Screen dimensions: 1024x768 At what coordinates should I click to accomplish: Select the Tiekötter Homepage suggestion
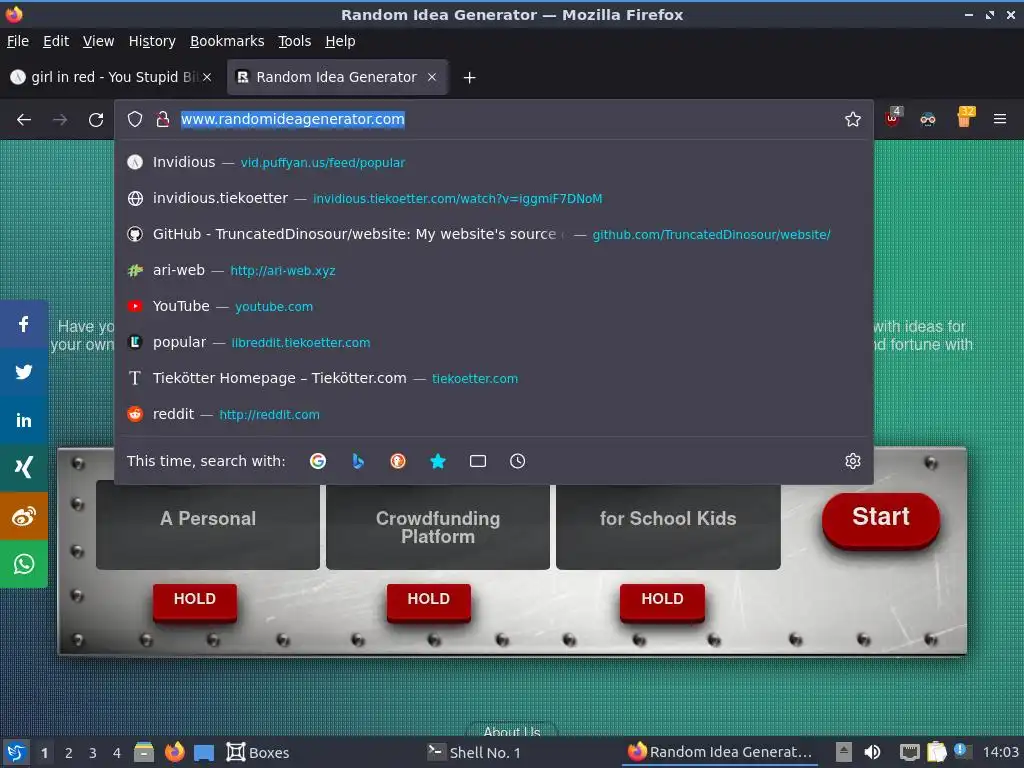coord(494,377)
